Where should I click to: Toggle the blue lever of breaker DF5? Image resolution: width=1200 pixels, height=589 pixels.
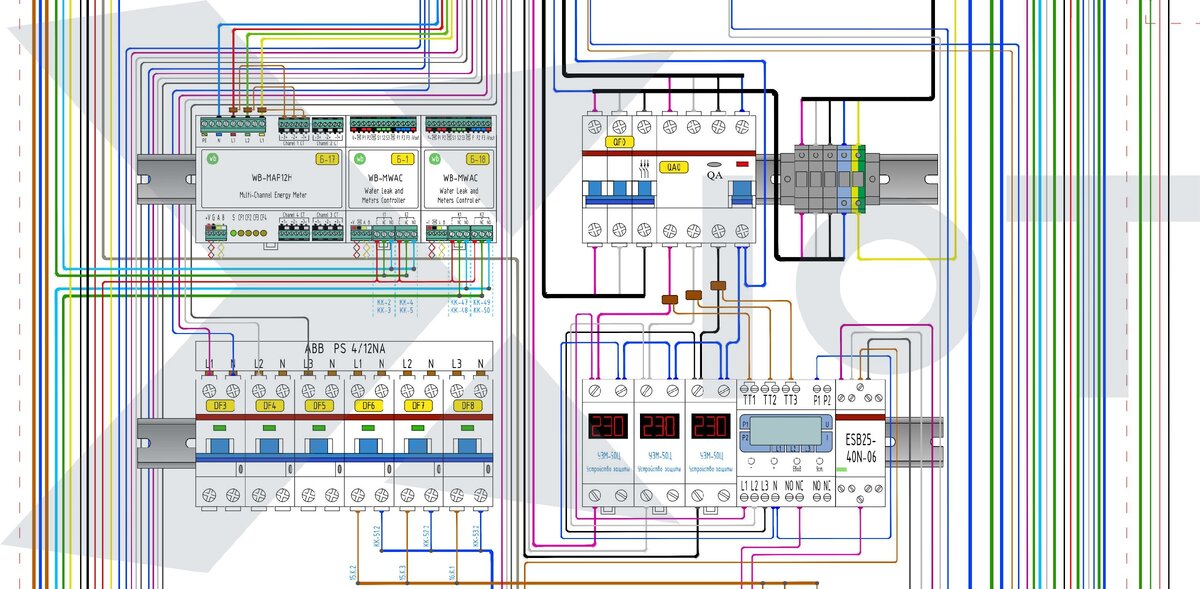[319, 447]
